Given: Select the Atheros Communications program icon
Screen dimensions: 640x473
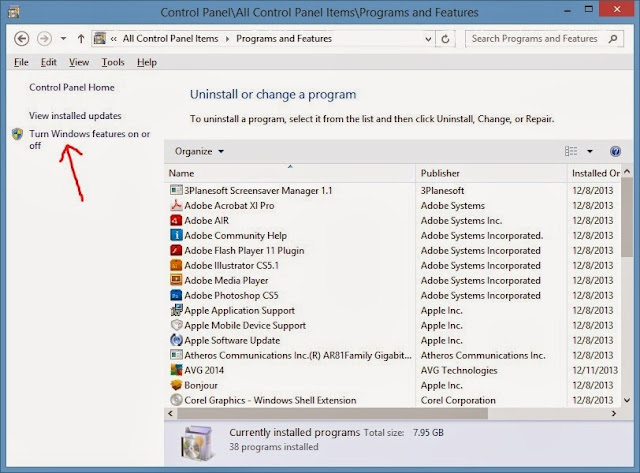Looking at the screenshot, I should pos(176,355).
